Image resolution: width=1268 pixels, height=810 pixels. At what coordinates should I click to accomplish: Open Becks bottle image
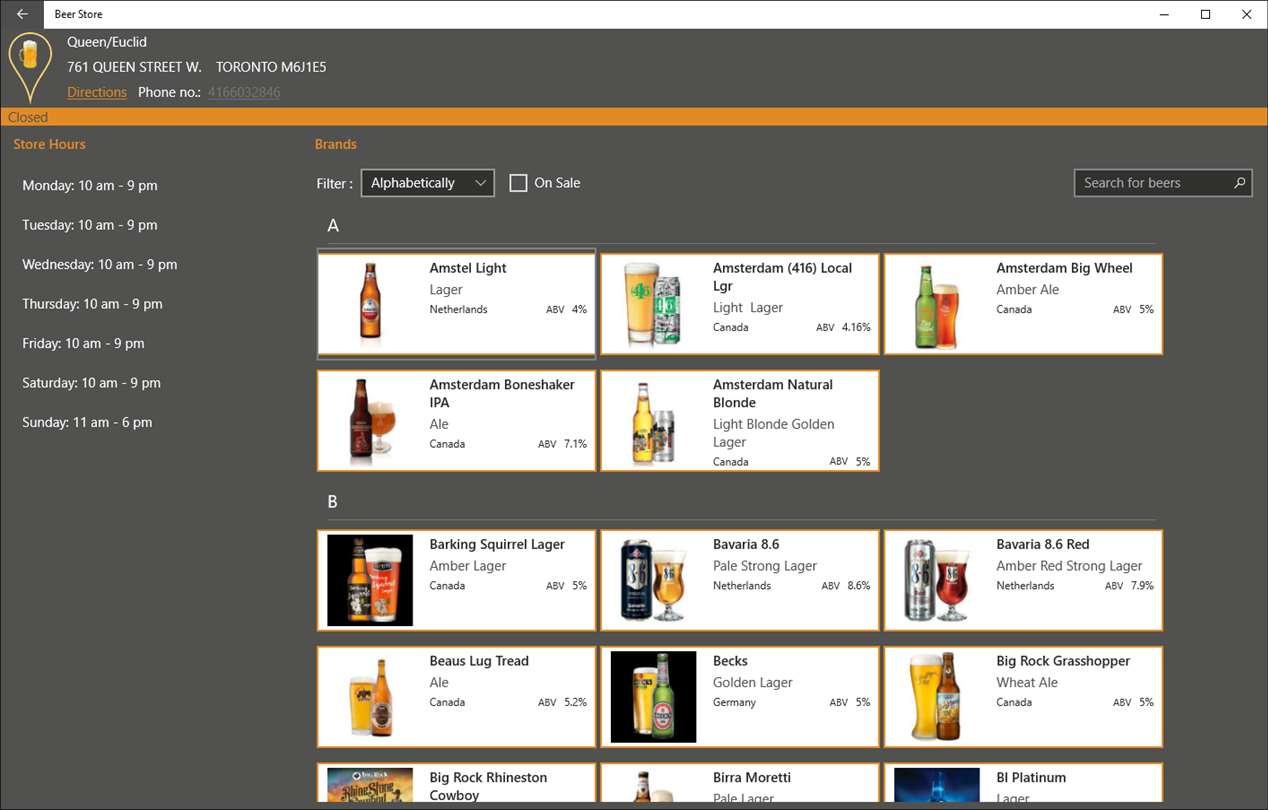pos(653,697)
